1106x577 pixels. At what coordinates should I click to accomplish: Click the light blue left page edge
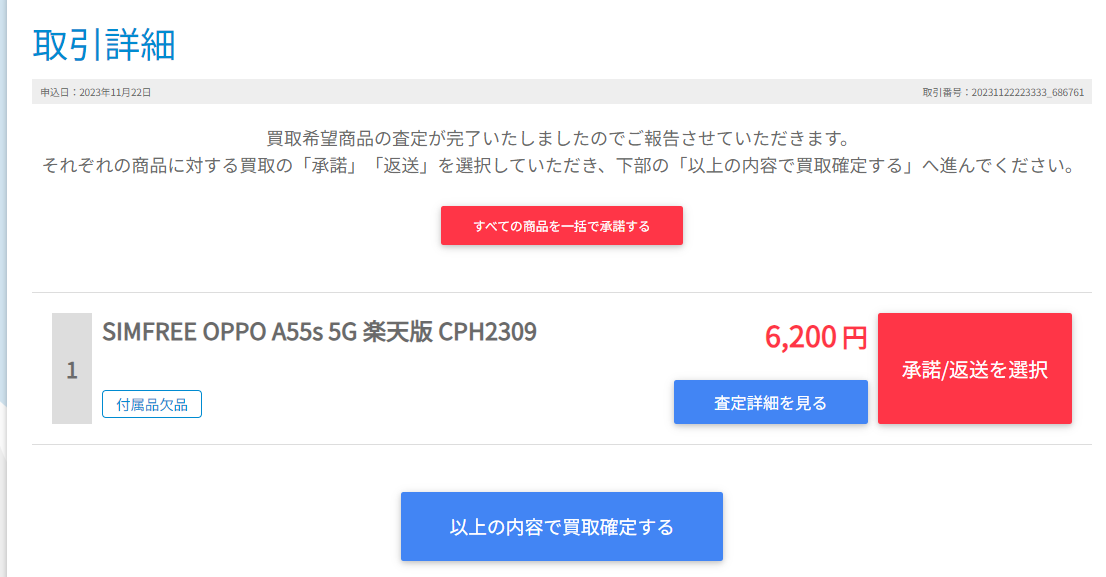(x=3, y=212)
